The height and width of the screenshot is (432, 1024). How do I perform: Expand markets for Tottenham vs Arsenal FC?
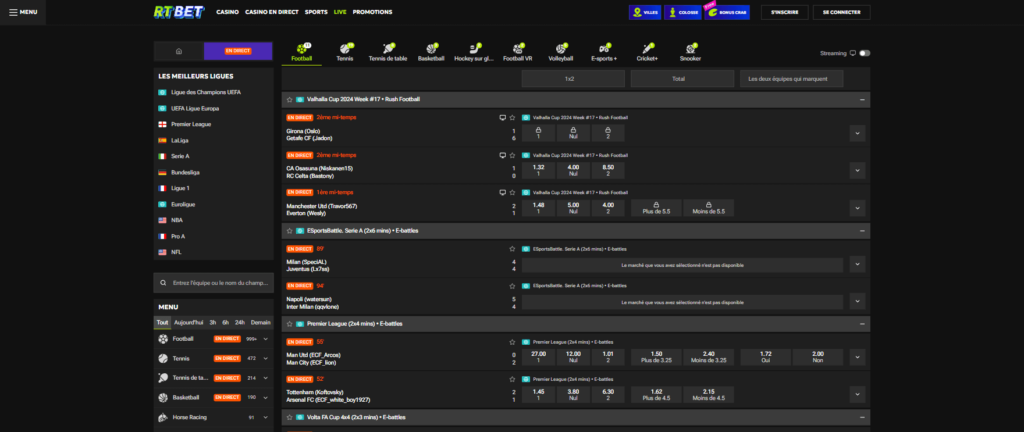[x=857, y=395]
